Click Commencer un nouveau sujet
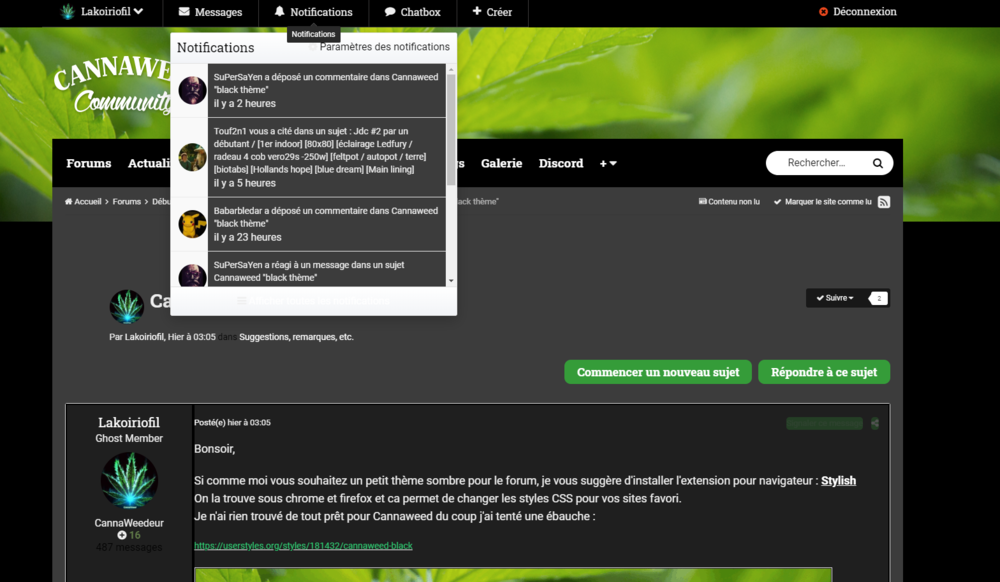 658,372
